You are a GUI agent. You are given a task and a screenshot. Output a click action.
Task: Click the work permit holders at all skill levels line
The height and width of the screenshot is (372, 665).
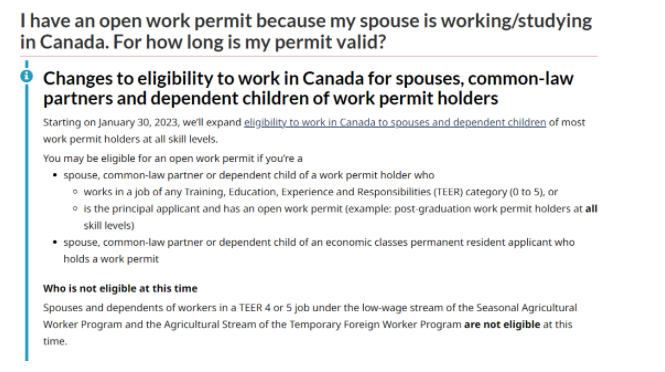click(x=130, y=139)
